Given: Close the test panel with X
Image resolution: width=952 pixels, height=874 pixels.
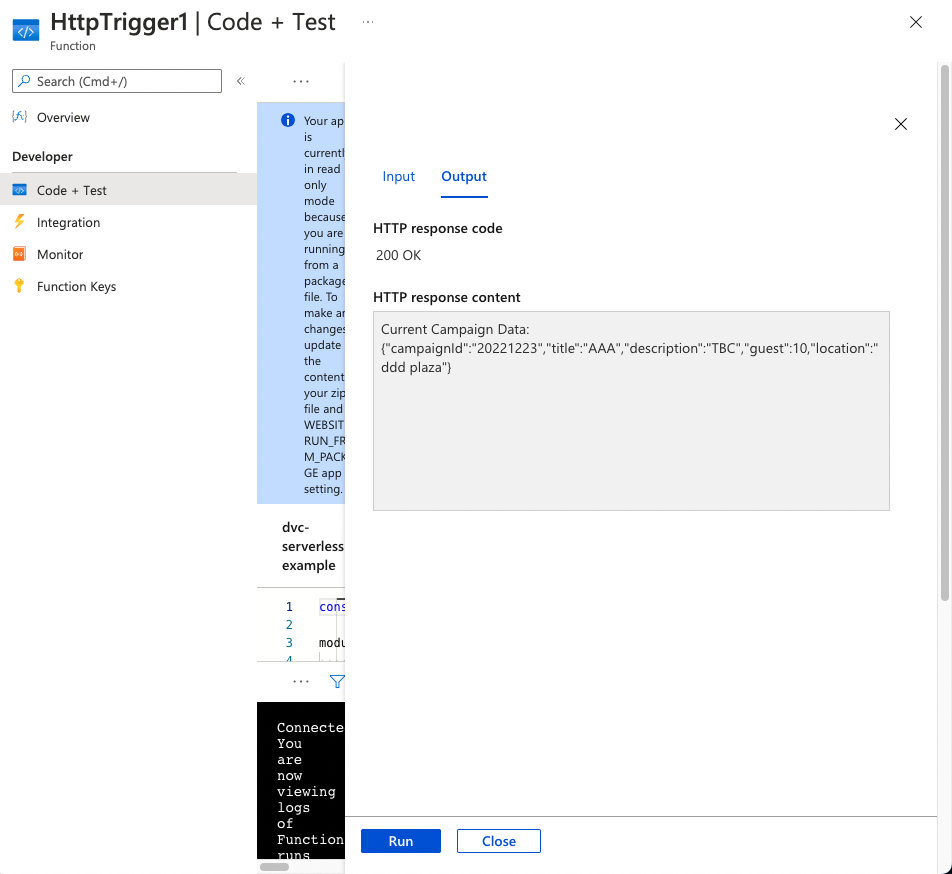Looking at the screenshot, I should tap(900, 124).
